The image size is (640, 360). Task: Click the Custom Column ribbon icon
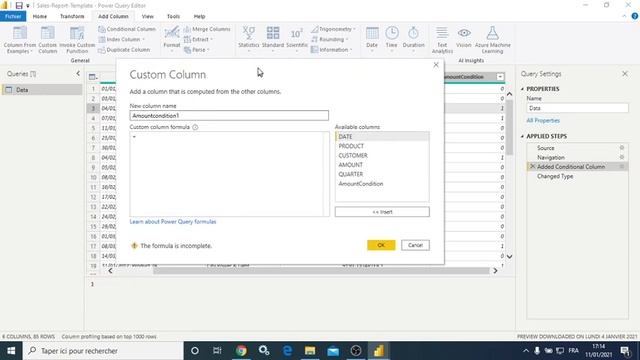pyautogui.click(x=47, y=39)
